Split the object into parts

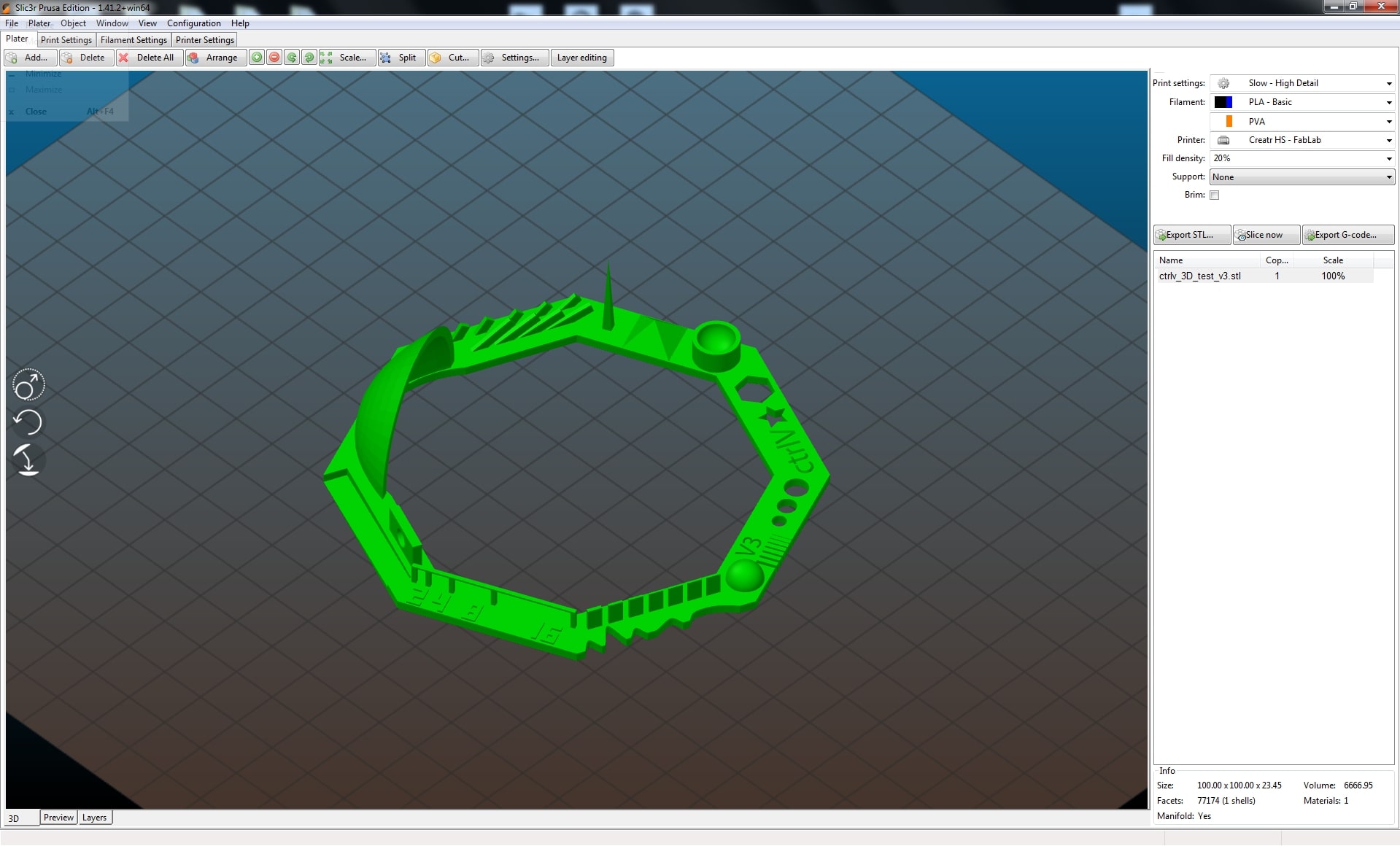coord(401,58)
